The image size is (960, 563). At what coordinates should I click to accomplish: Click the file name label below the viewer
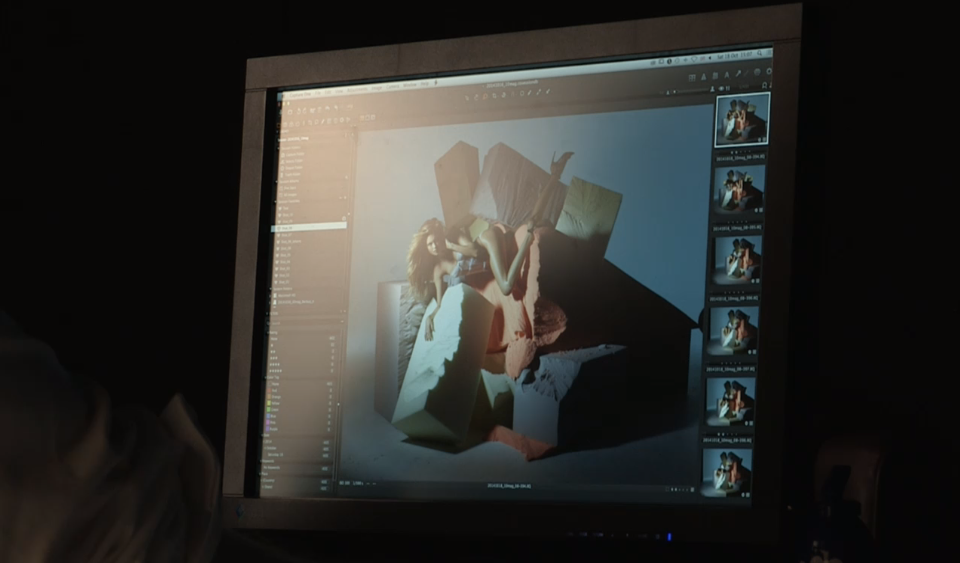coord(509,486)
